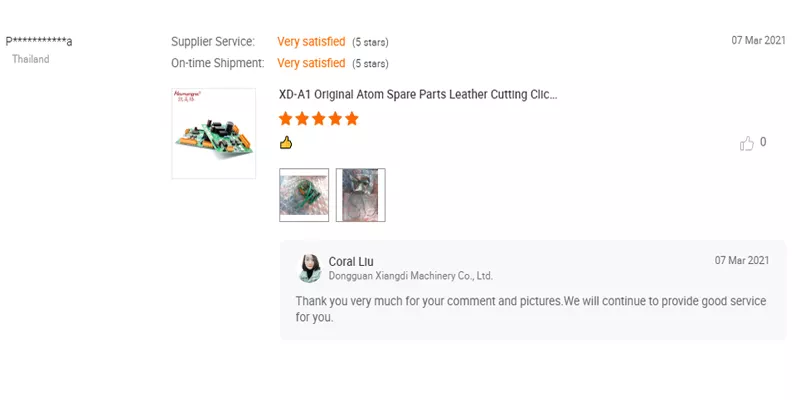Click the helpful vote count zero
This screenshot has height=400, width=800.
(x=763, y=142)
